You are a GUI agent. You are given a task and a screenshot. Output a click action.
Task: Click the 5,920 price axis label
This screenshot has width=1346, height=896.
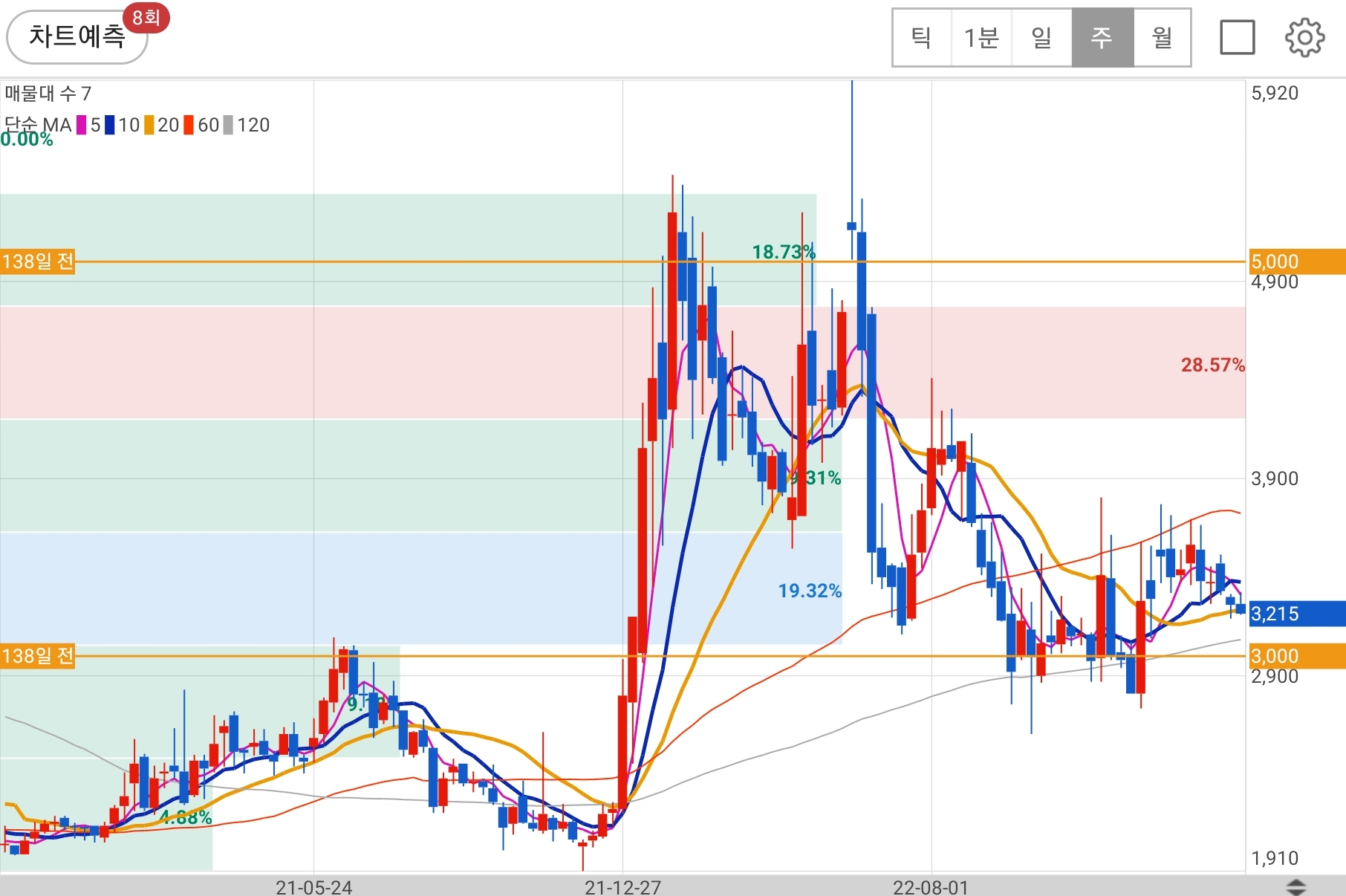click(1275, 93)
